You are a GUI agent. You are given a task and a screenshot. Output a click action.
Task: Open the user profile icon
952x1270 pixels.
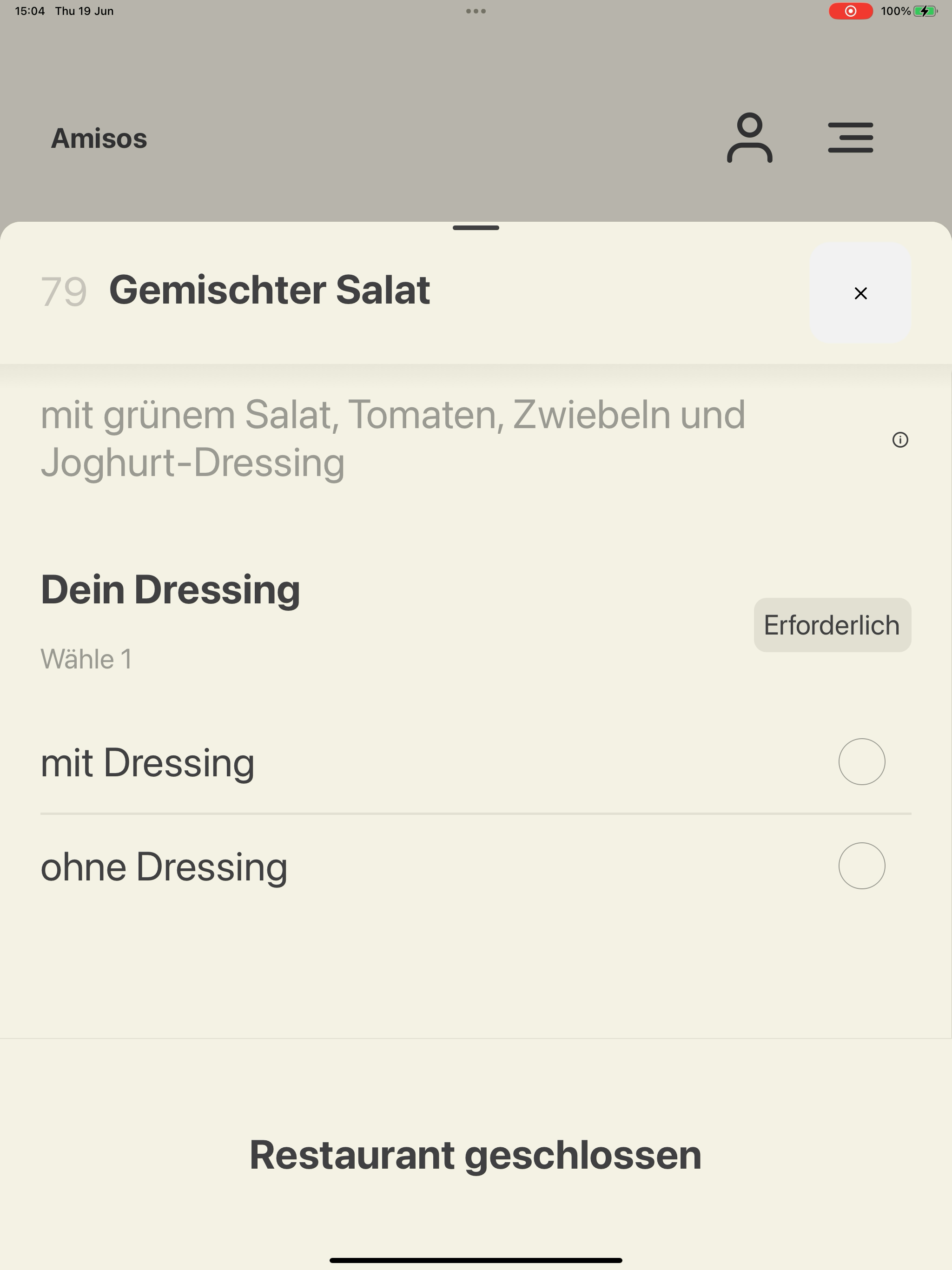click(x=749, y=138)
